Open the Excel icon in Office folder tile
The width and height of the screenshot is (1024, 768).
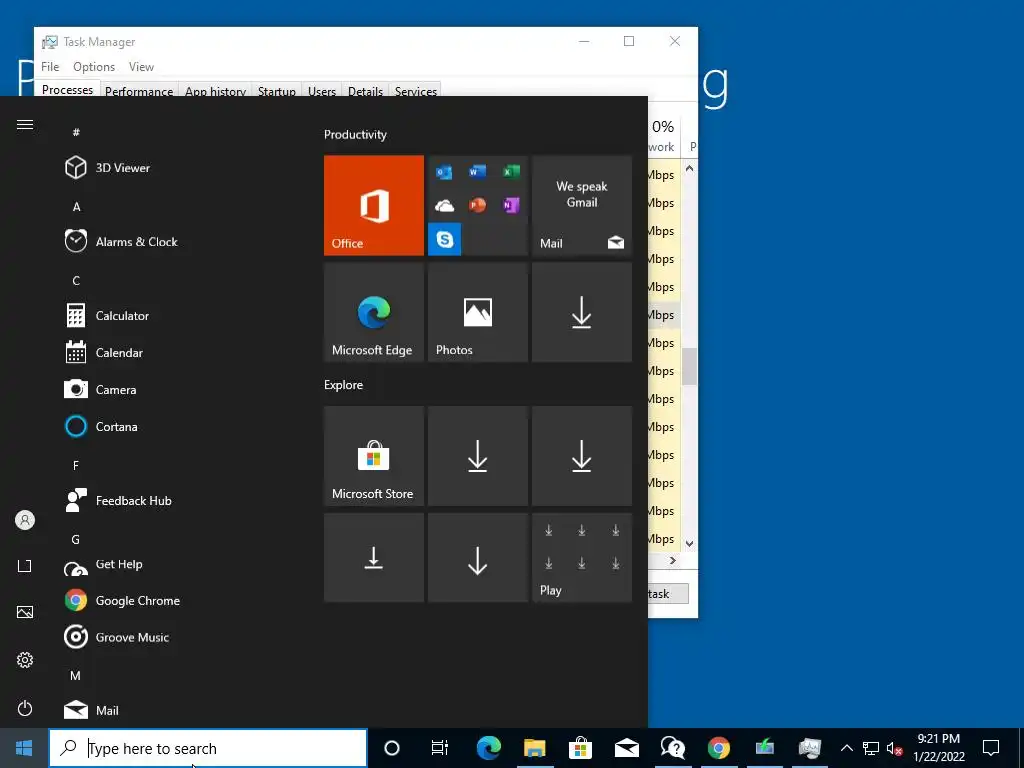coord(511,172)
